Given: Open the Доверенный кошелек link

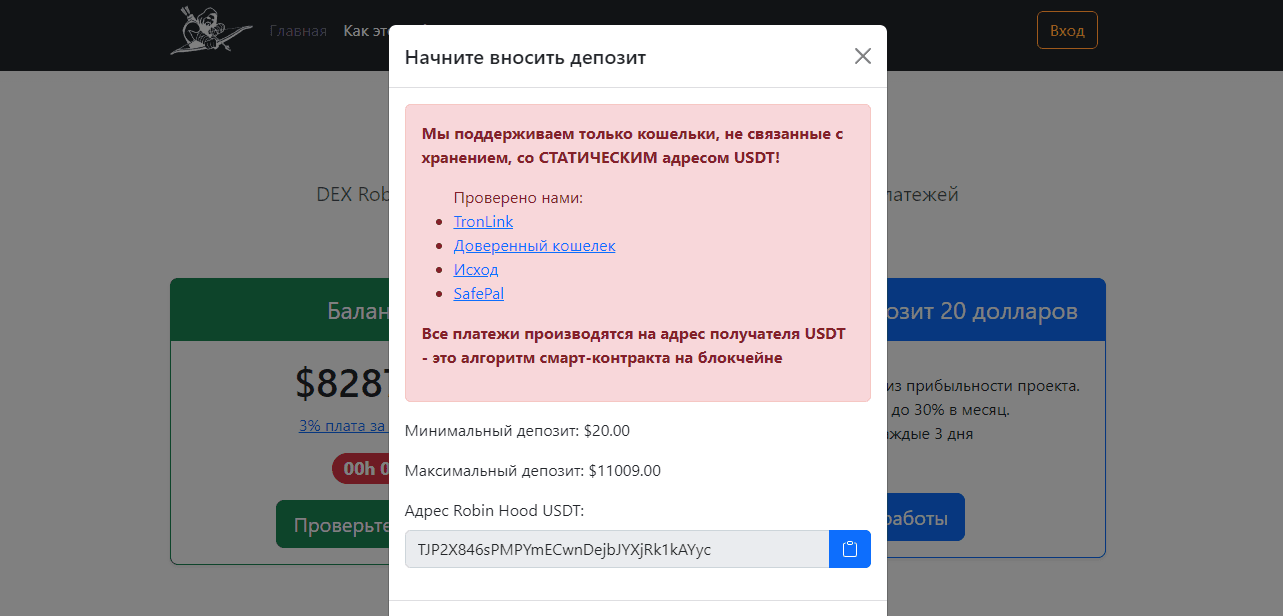Looking at the screenshot, I should 534,246.
